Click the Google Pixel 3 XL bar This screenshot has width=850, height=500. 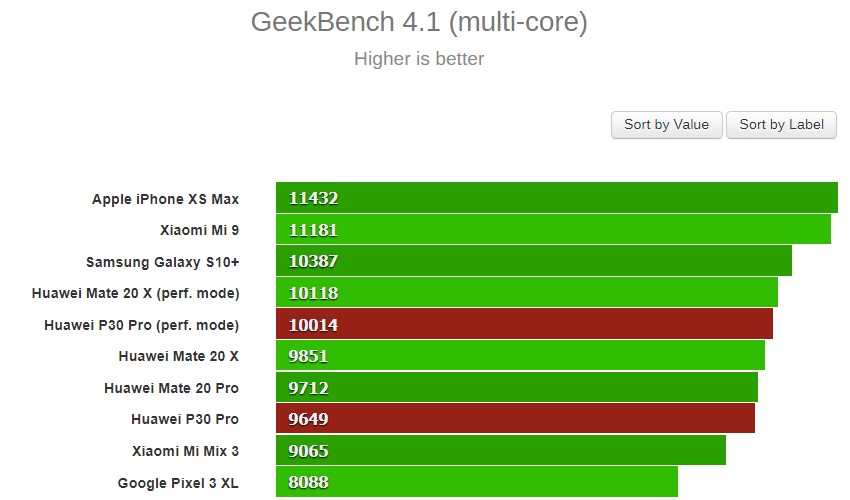tap(476, 482)
